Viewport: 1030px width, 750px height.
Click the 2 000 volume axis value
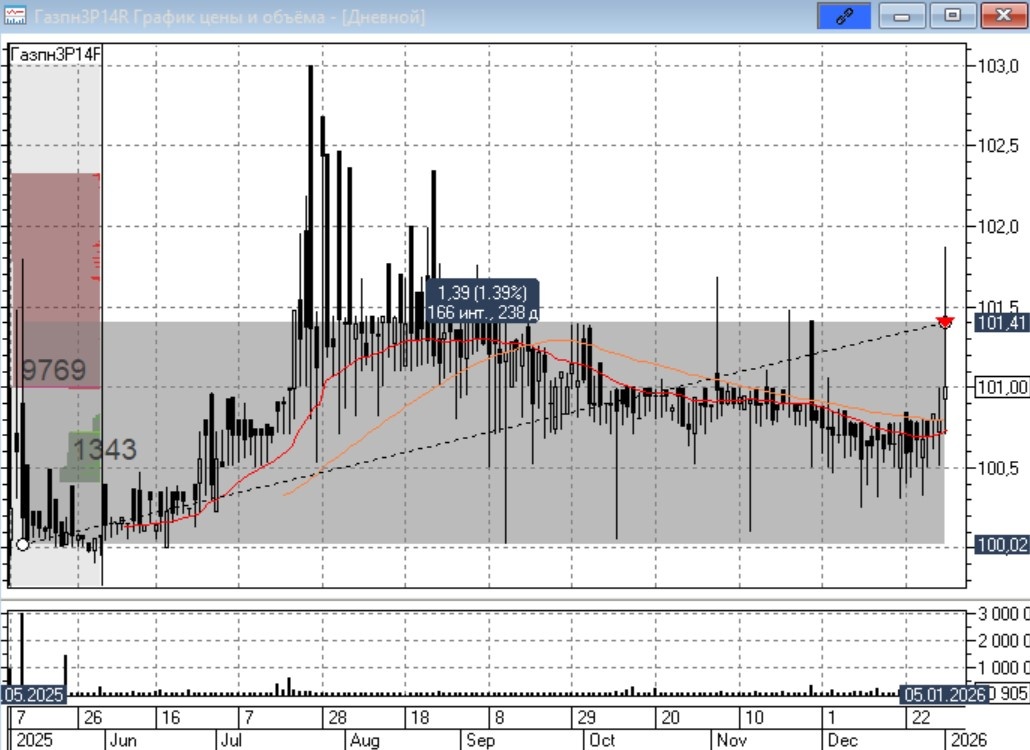pos(1003,641)
